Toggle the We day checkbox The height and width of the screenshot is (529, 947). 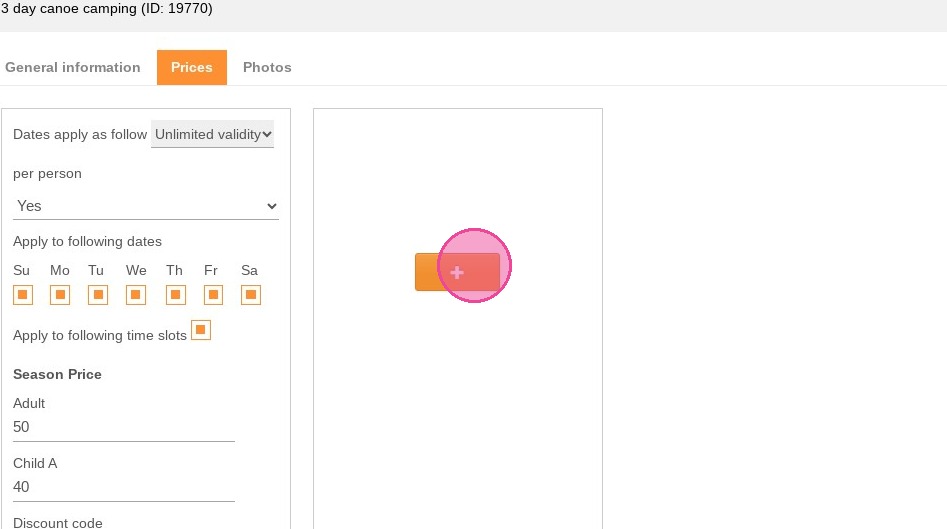[136, 295]
